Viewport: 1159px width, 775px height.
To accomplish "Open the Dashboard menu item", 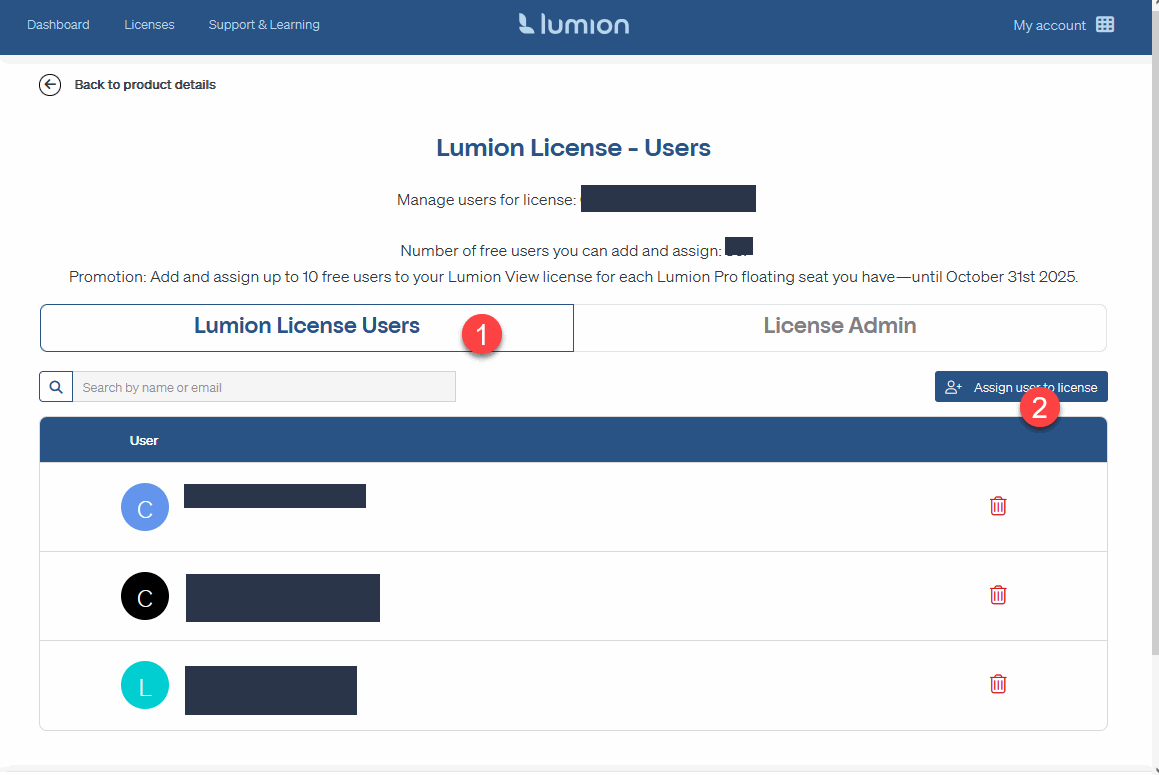I will pyautogui.click(x=58, y=24).
